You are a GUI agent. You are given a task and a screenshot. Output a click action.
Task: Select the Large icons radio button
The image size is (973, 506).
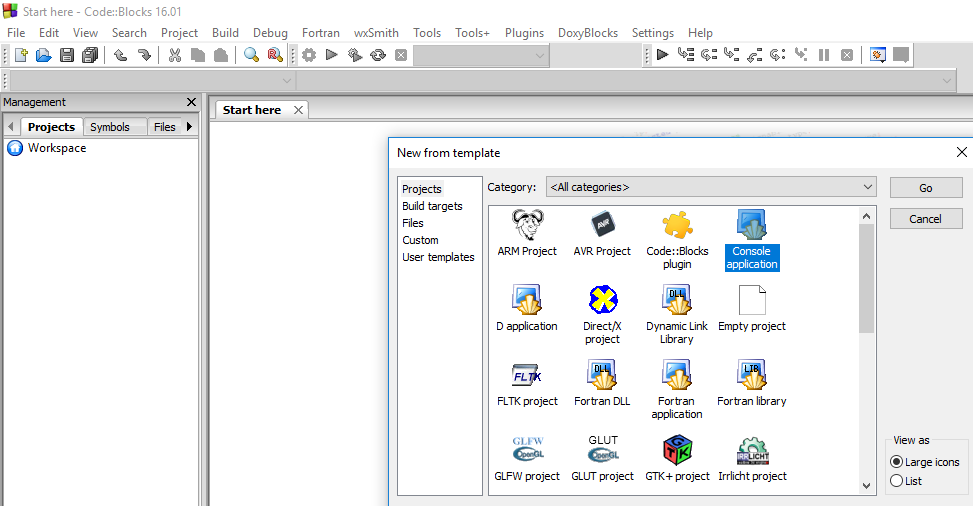(896, 462)
